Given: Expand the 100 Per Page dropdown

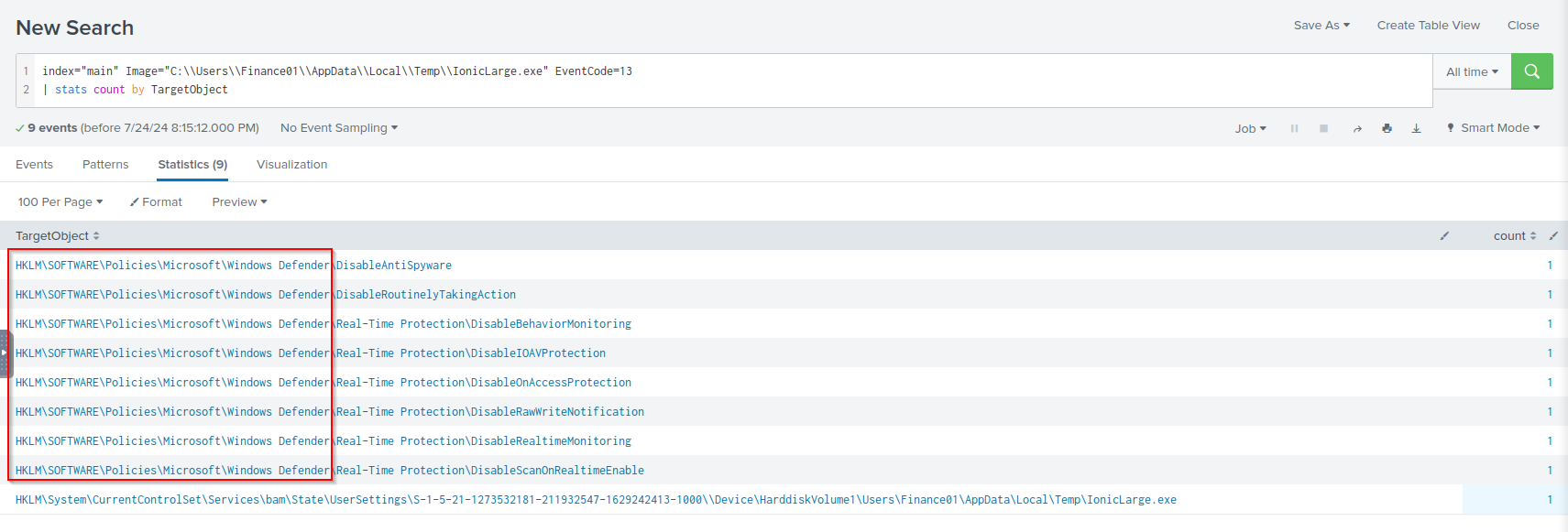Looking at the screenshot, I should click(60, 201).
